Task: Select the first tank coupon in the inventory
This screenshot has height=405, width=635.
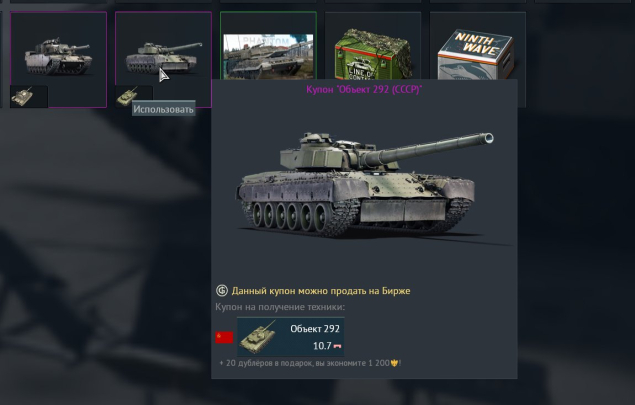Action: pos(58,60)
